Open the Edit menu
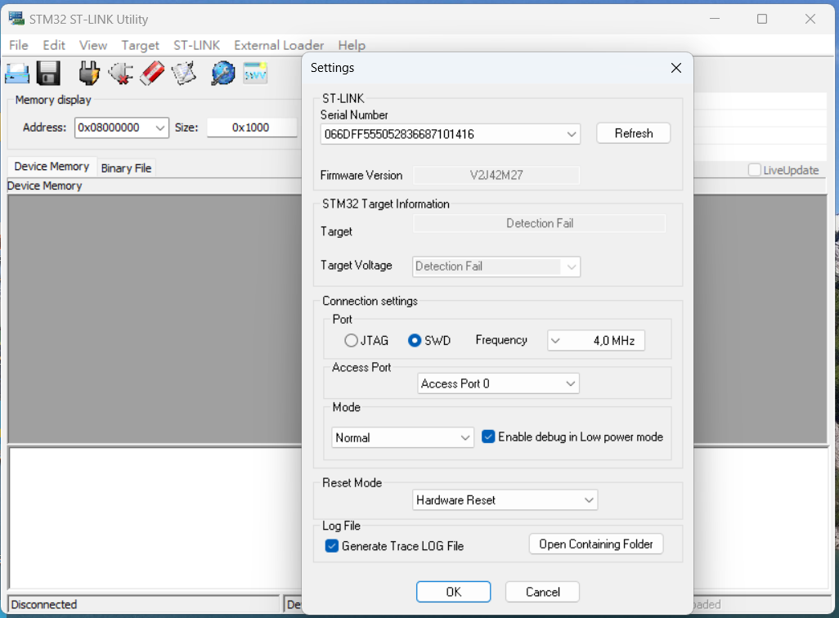This screenshot has height=618, width=839. (x=54, y=45)
